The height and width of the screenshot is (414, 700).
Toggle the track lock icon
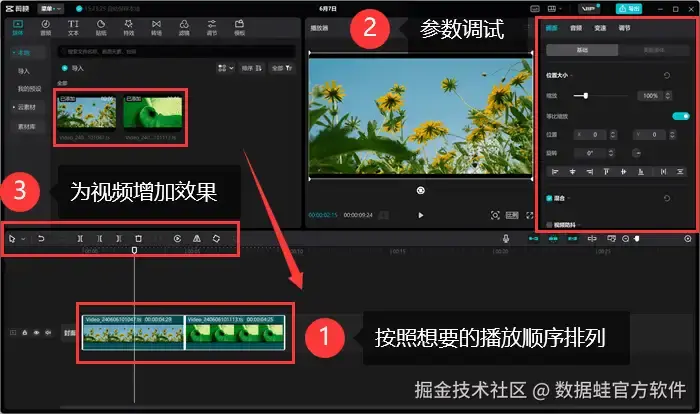point(25,333)
